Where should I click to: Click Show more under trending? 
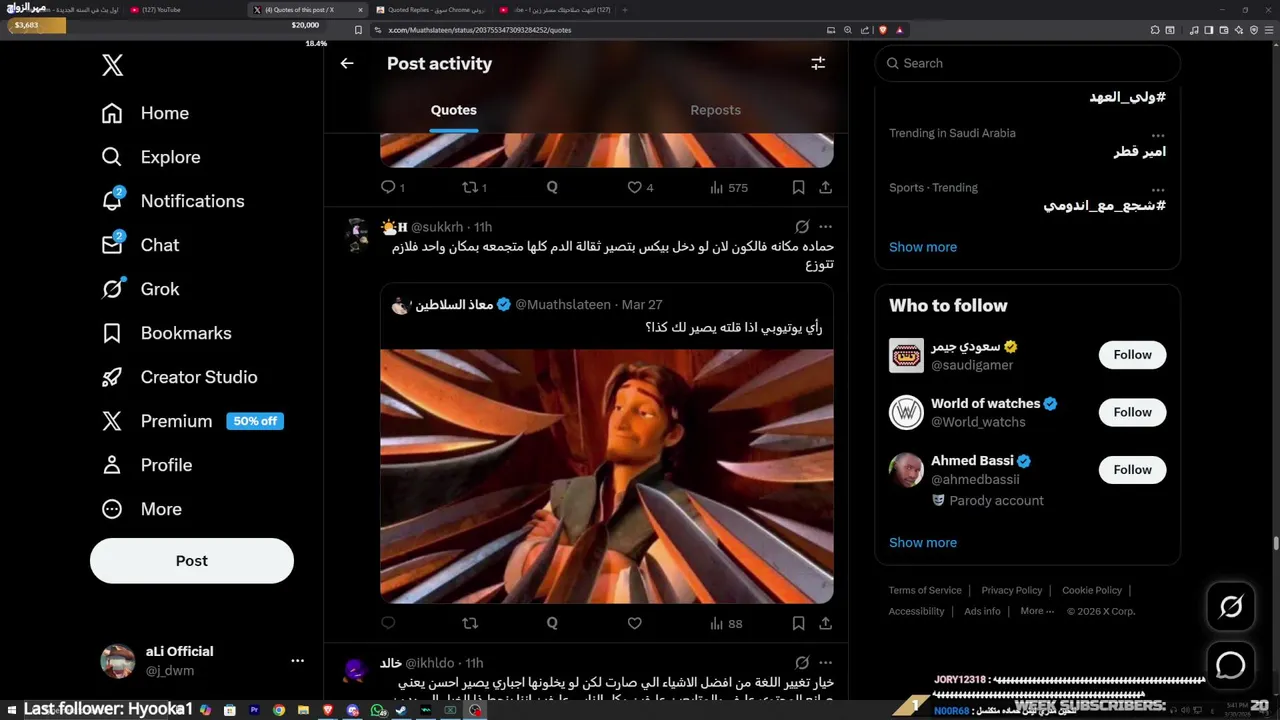923,247
